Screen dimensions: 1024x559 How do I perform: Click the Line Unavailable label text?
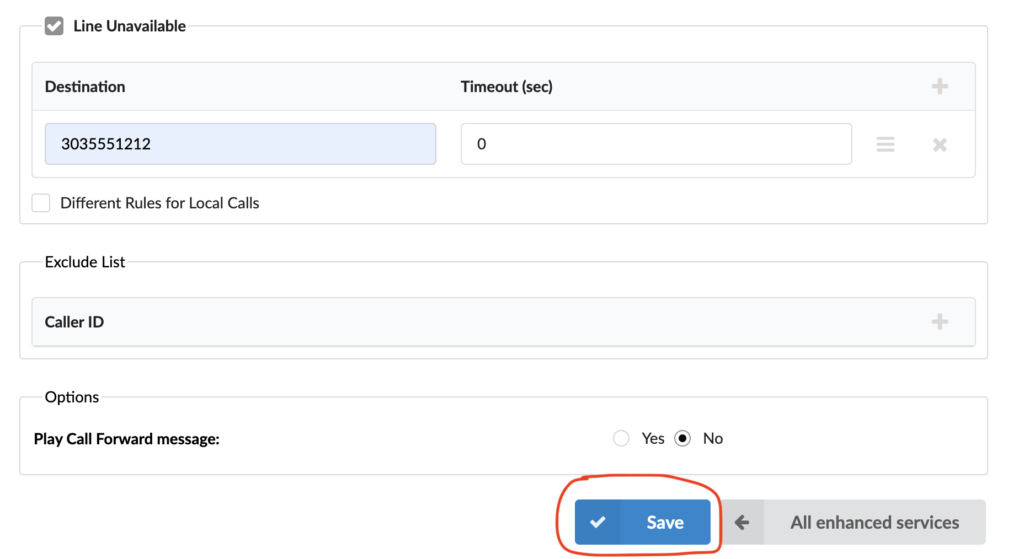click(x=129, y=26)
